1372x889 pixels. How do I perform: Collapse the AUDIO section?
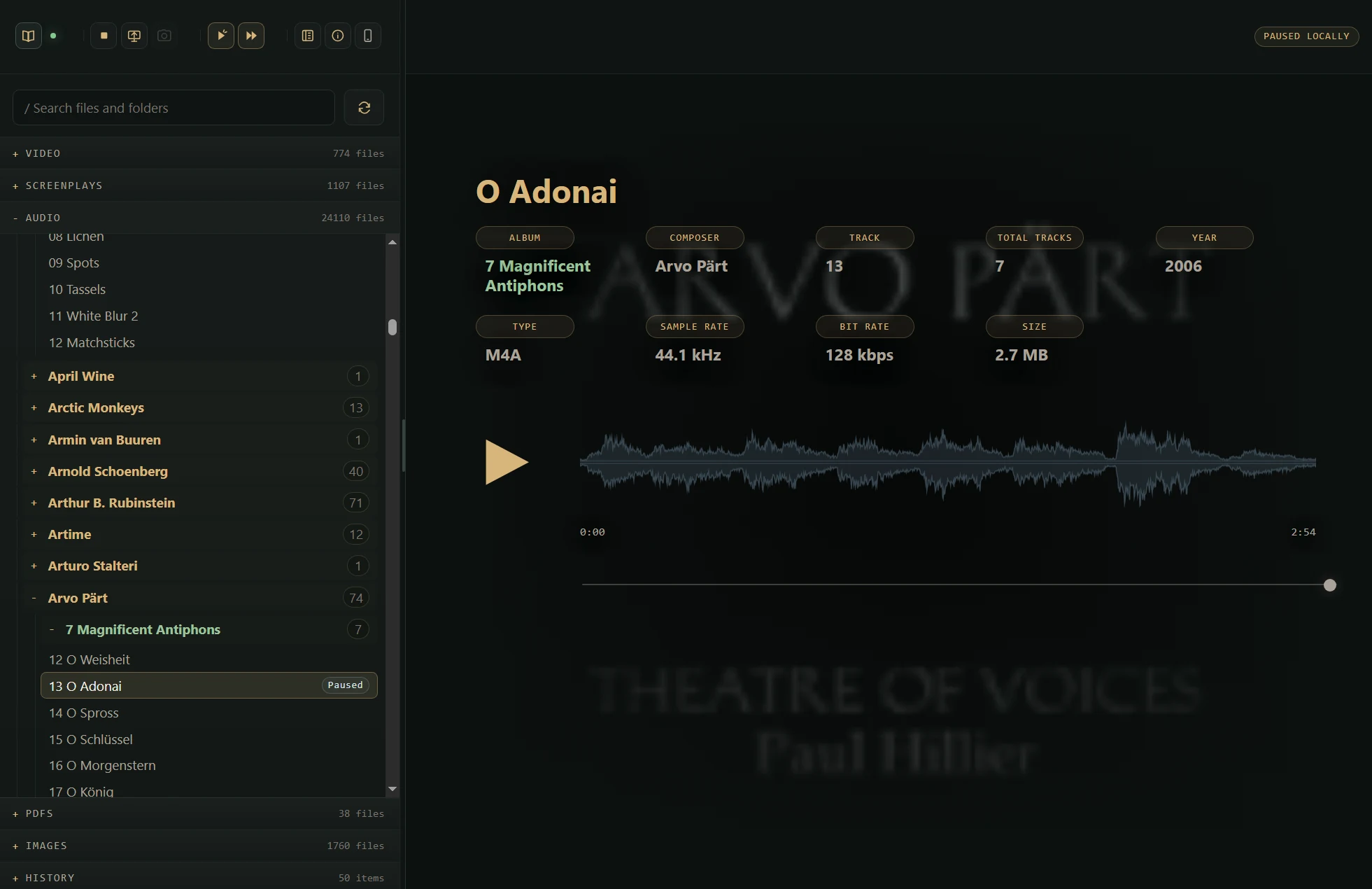199,218
